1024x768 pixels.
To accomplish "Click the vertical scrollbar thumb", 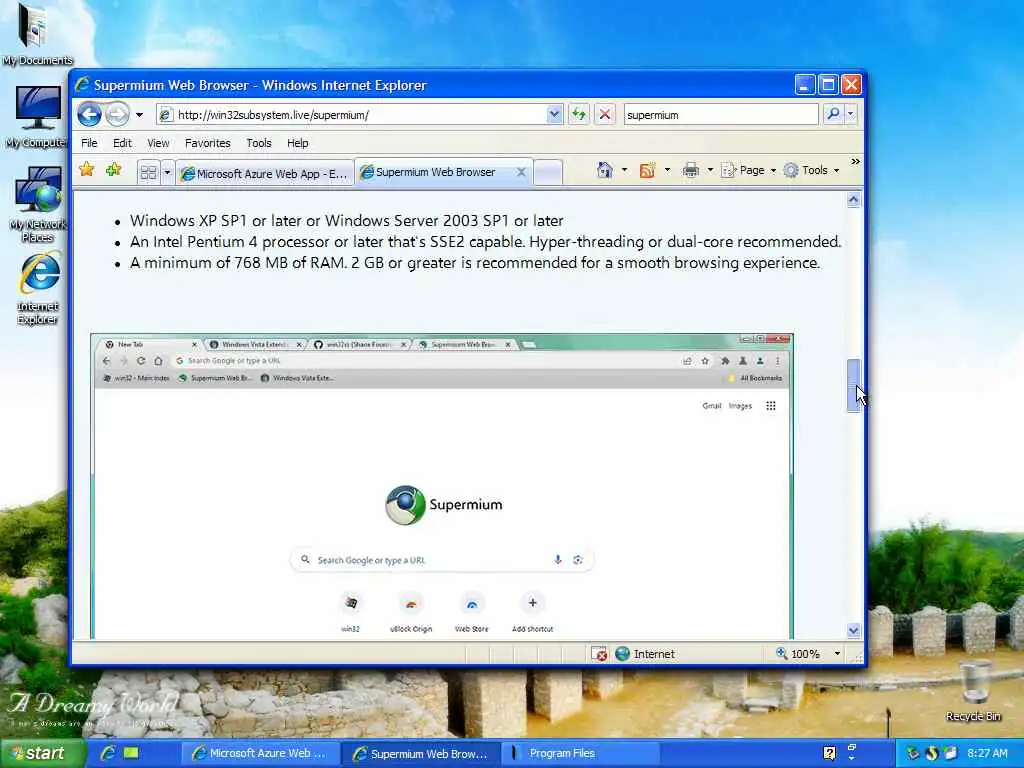I will click(853, 385).
